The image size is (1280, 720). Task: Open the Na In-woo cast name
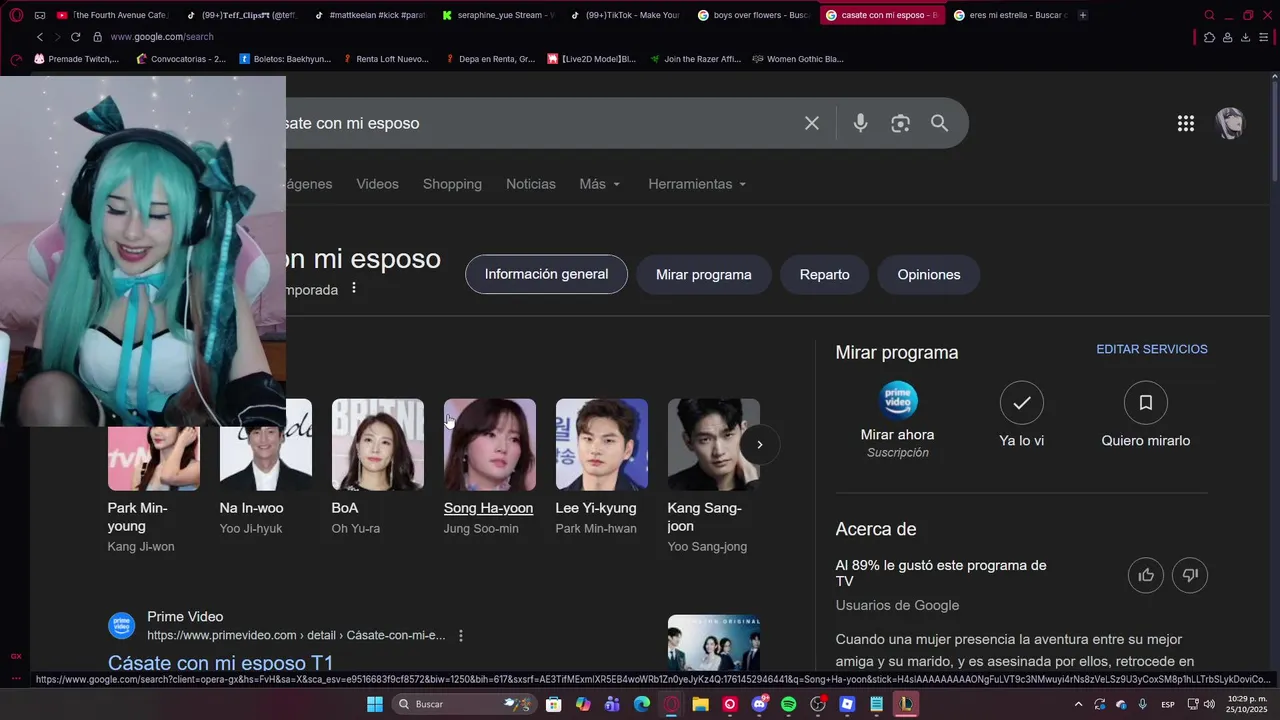click(x=251, y=508)
